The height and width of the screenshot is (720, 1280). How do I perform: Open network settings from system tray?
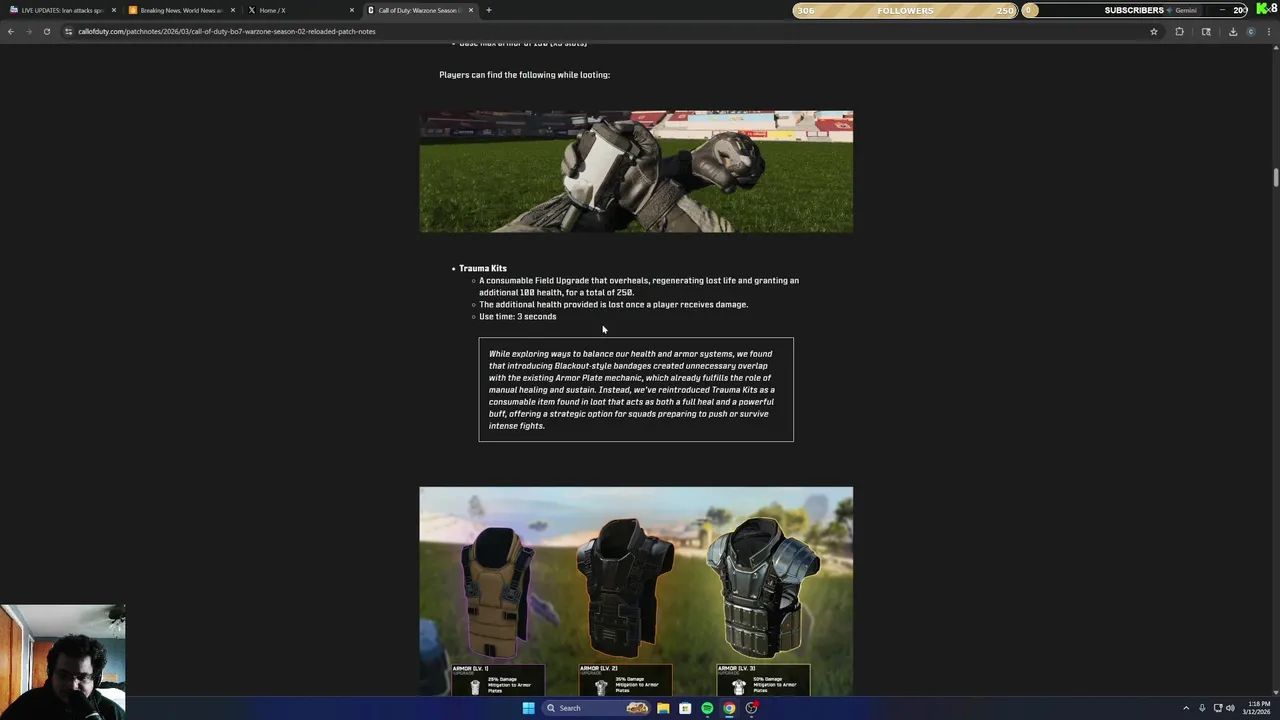(x=1217, y=708)
